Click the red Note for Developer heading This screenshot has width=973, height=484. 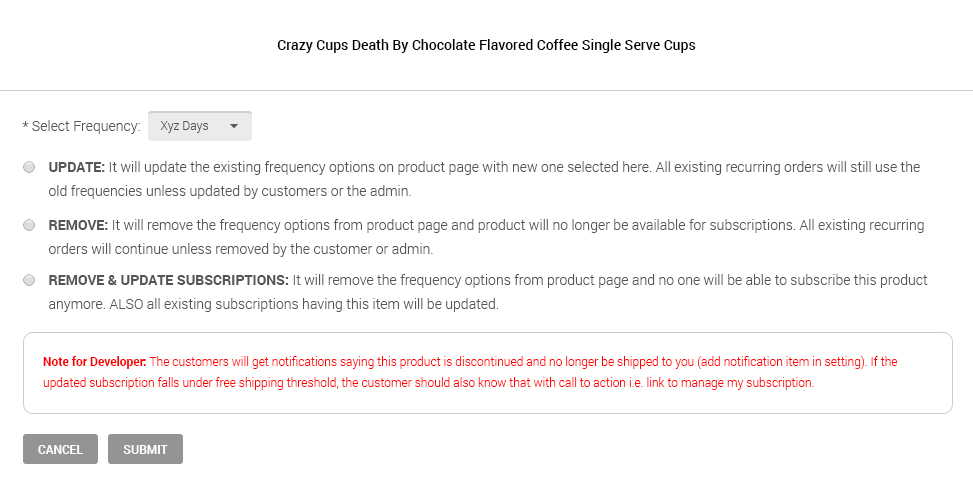(94, 361)
